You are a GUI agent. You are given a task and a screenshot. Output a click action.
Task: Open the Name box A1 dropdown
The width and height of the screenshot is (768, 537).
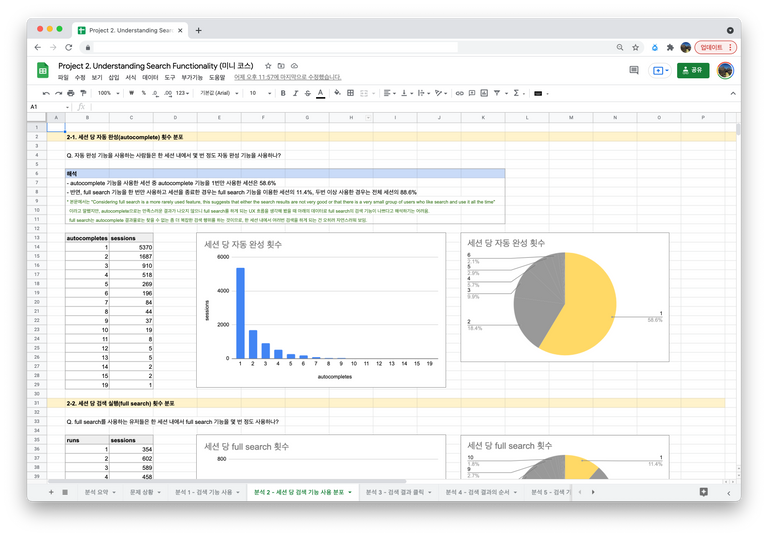point(68,107)
